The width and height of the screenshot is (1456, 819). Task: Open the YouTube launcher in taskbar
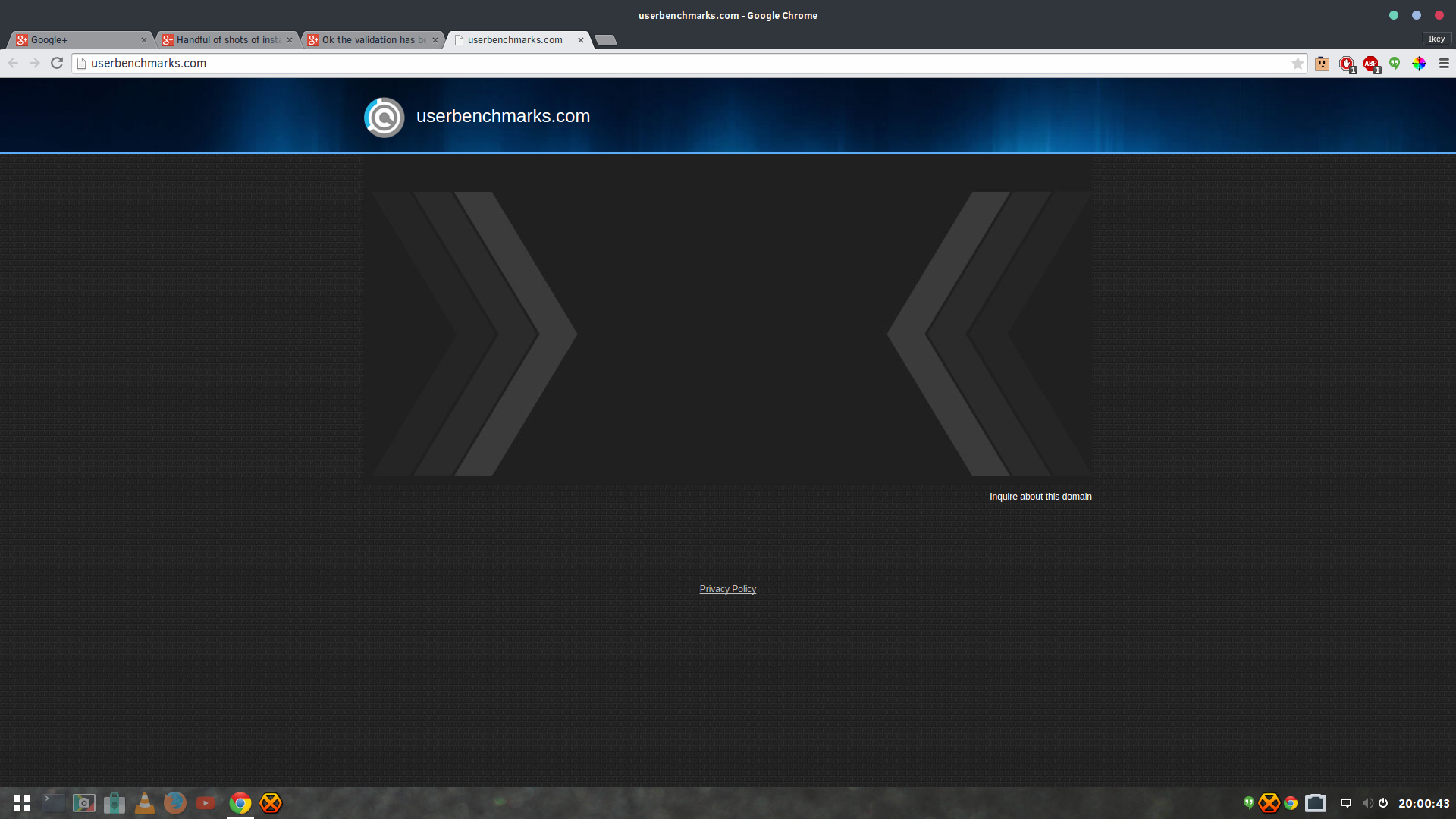coord(206,803)
